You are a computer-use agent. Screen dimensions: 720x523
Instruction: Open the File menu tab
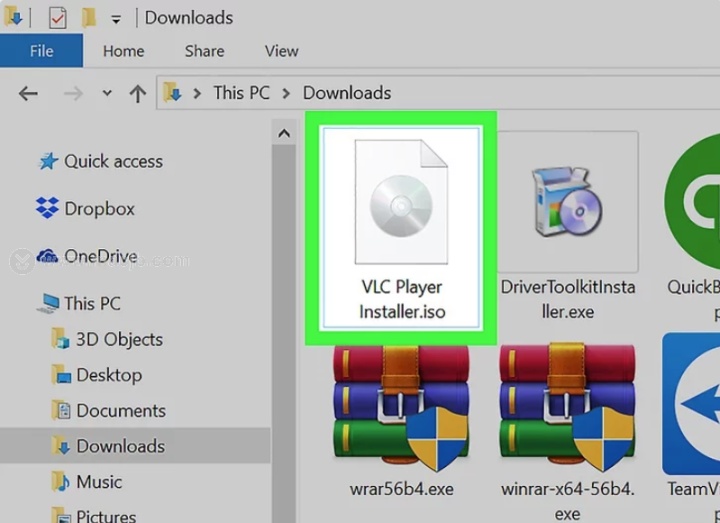[41, 51]
